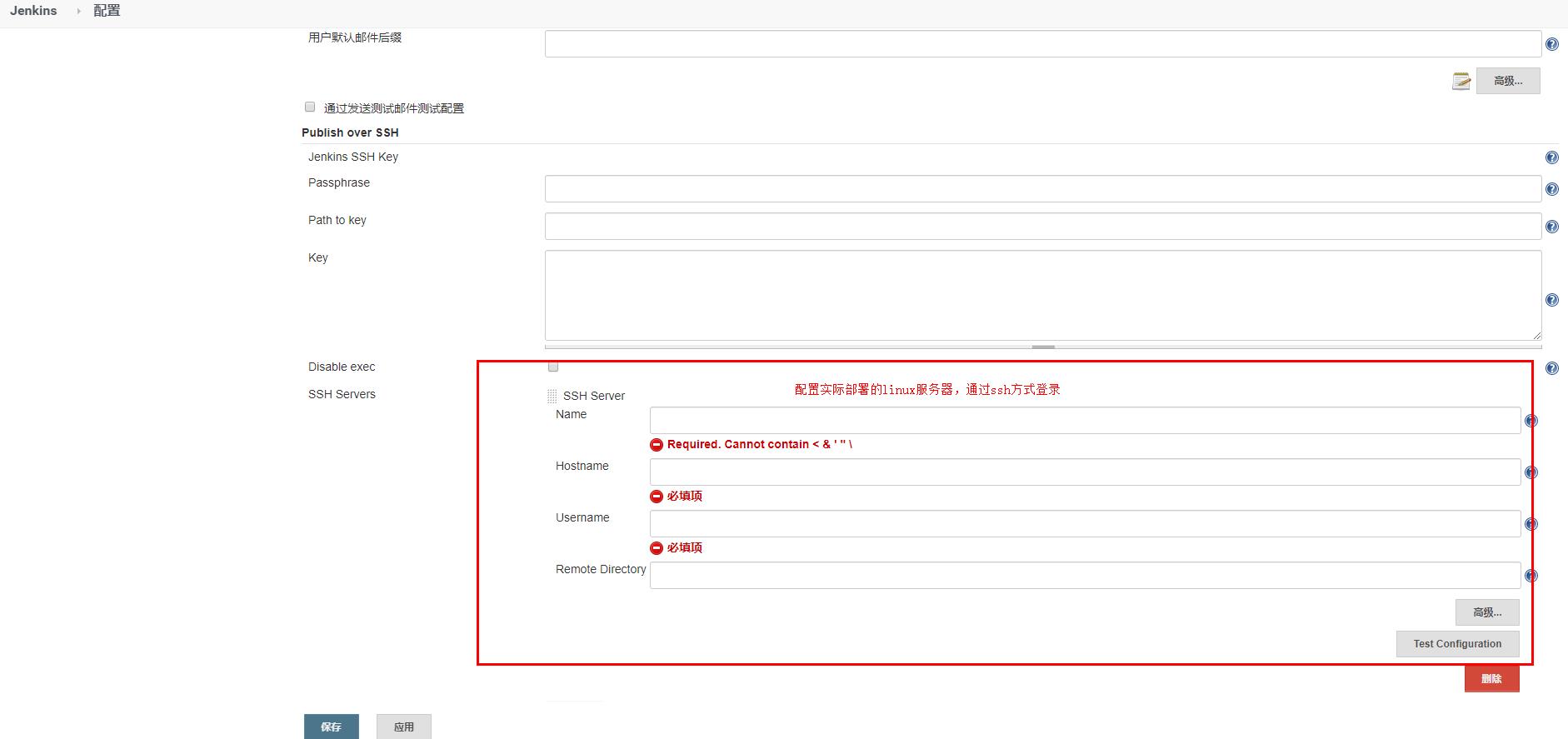Click the 必填项 error under Username
Screen dimensions: 1568x739
click(685, 547)
